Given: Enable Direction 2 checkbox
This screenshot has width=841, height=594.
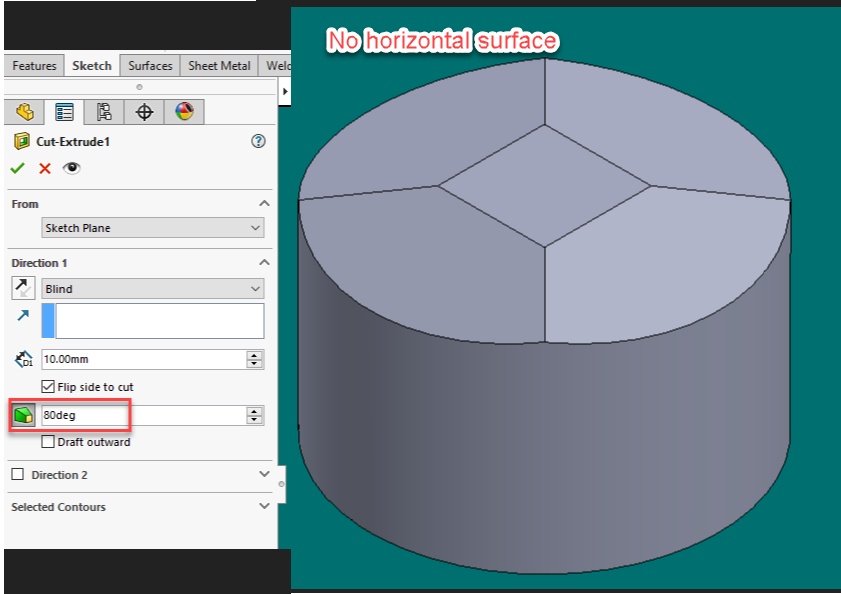Looking at the screenshot, I should 18,474.
